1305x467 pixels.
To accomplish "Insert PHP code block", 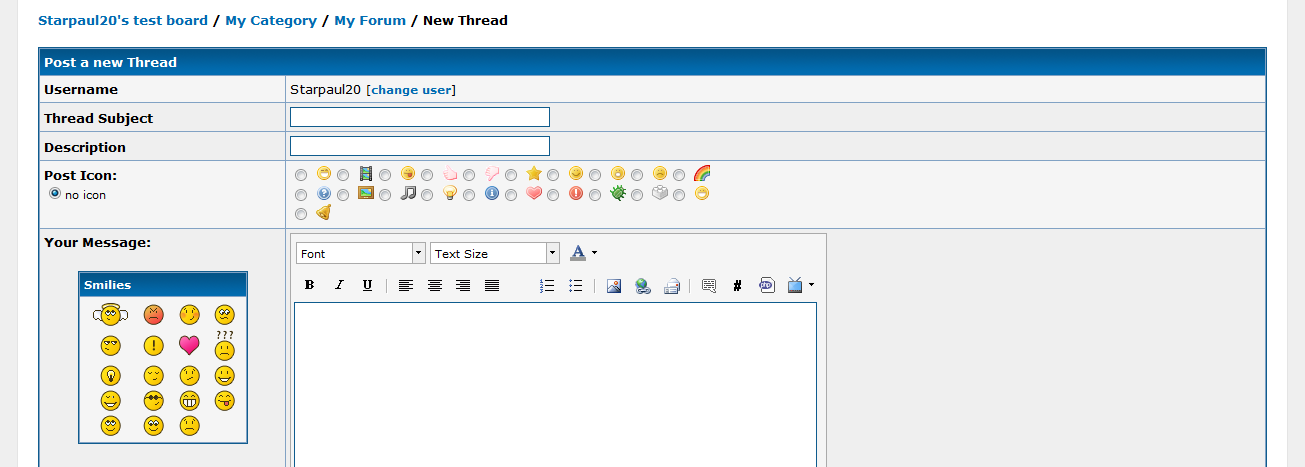I will pyautogui.click(x=767, y=286).
